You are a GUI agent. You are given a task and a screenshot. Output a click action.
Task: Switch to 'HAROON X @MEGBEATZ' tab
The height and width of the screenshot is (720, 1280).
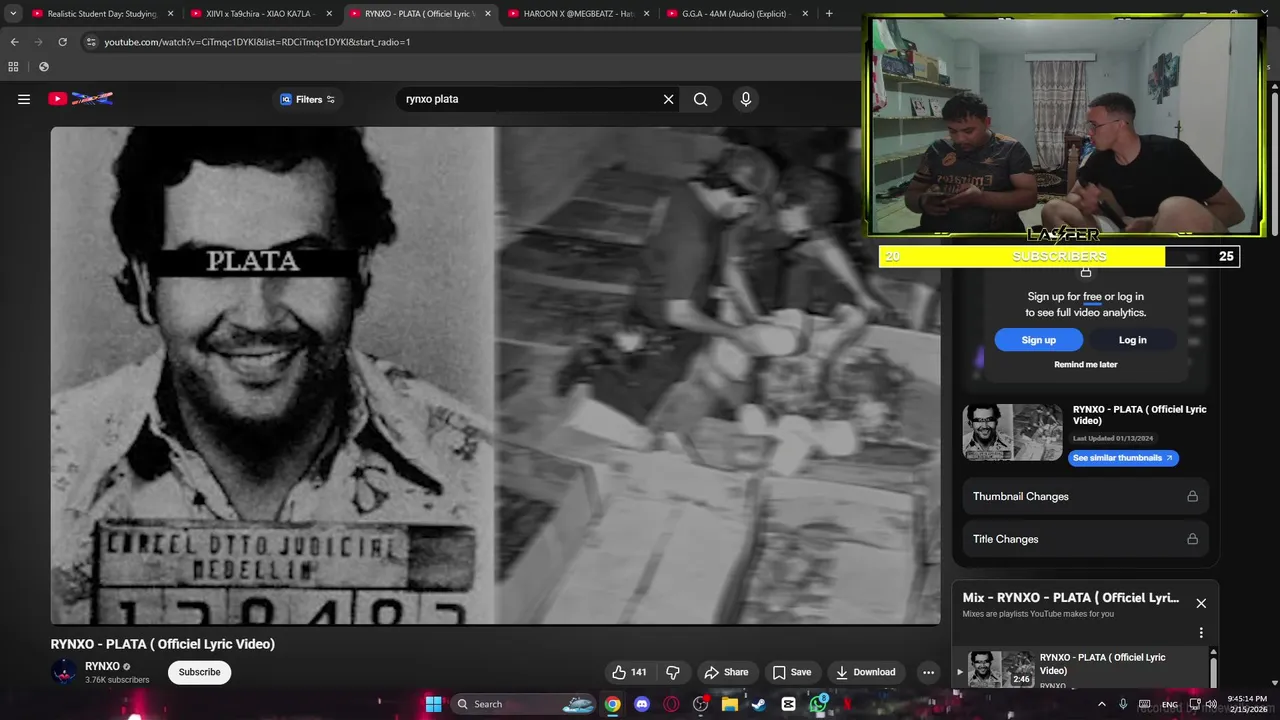578,14
